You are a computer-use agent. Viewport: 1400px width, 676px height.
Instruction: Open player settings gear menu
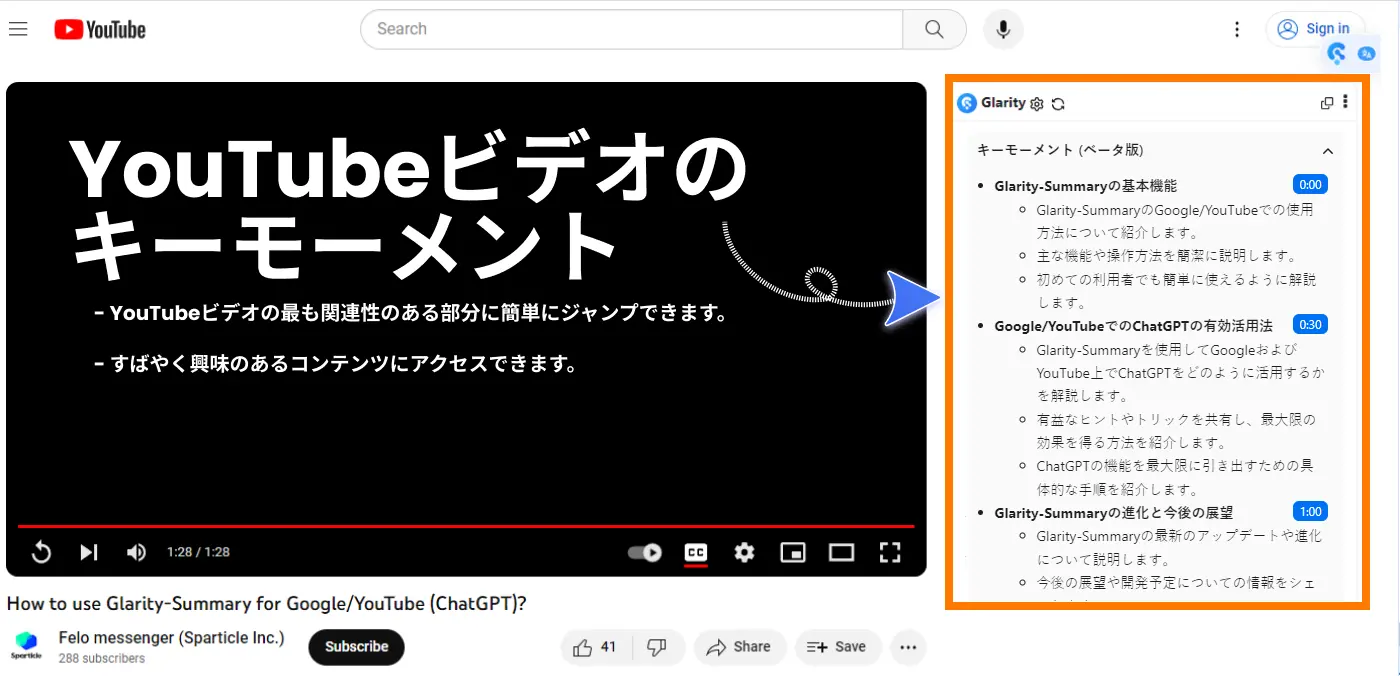pyautogui.click(x=744, y=552)
